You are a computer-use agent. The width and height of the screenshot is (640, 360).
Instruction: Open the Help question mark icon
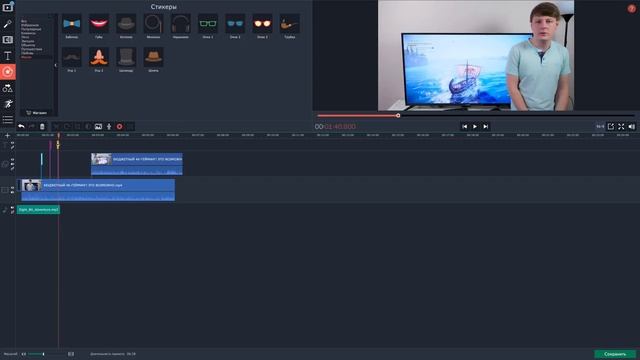(631, 9)
